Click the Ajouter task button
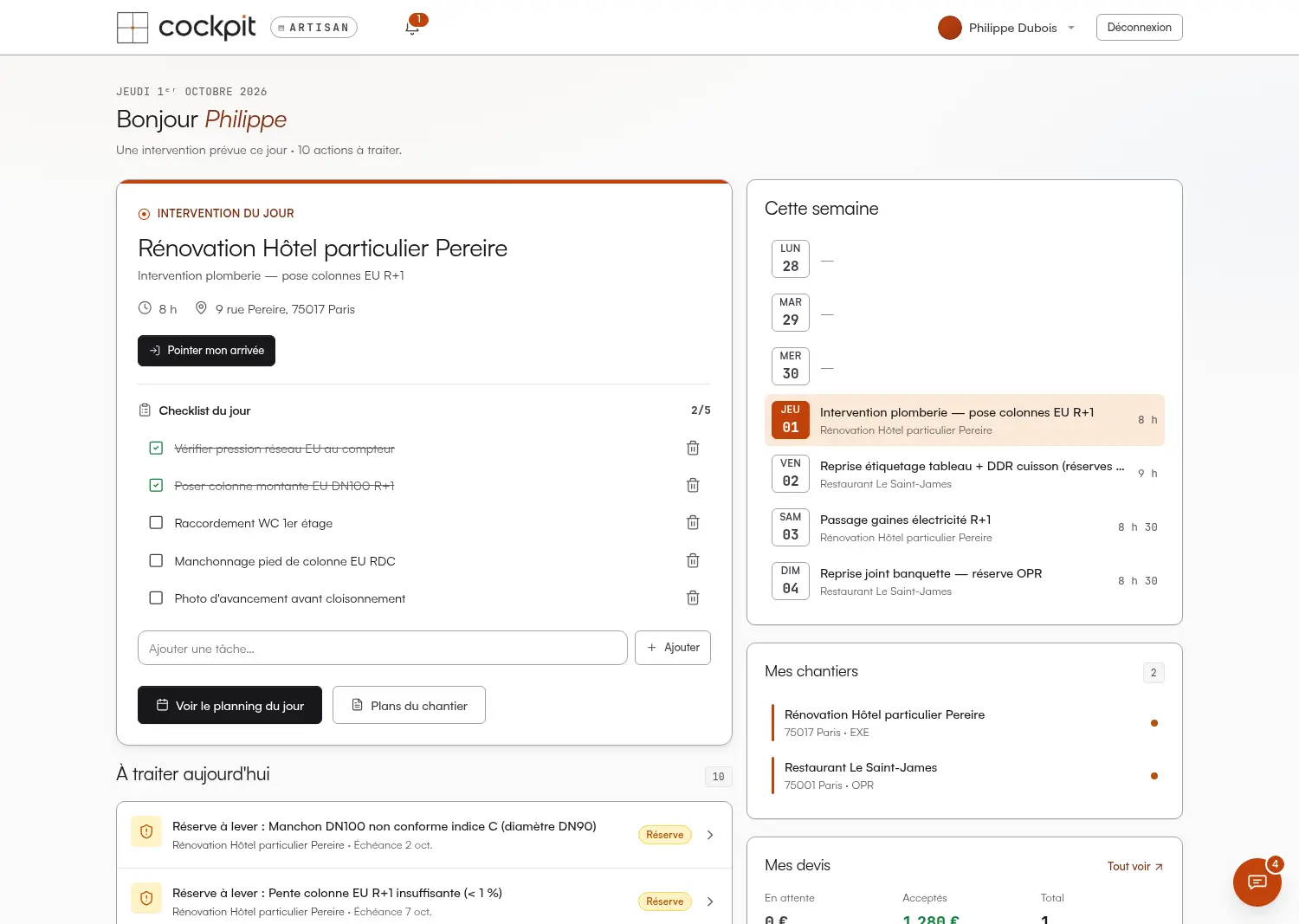This screenshot has height=924, width=1299. (x=673, y=648)
